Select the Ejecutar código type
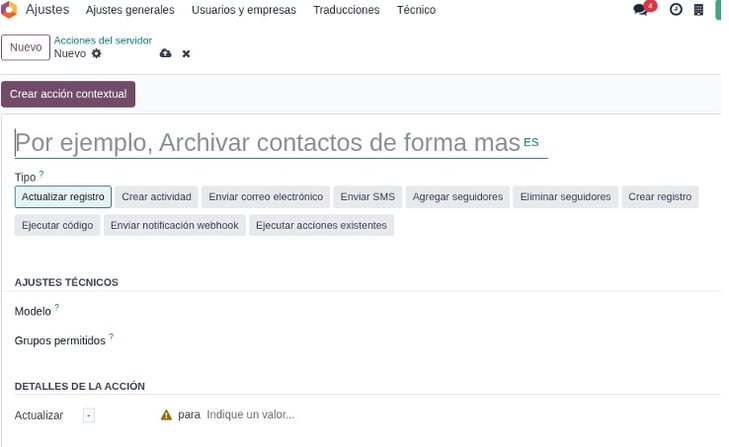The image size is (729, 447). 58,225
